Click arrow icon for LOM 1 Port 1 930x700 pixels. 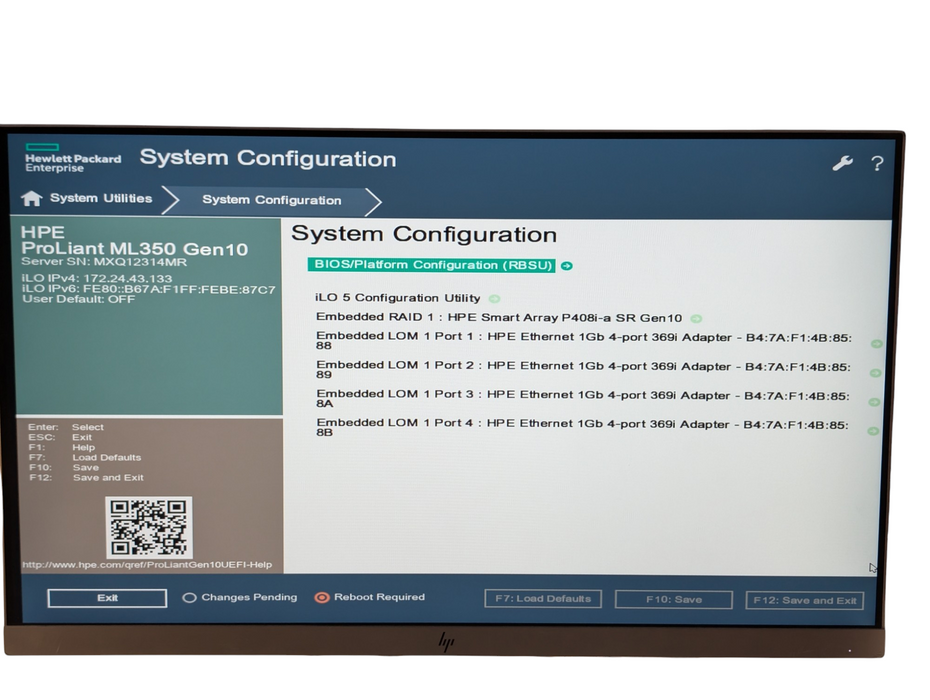[875, 343]
